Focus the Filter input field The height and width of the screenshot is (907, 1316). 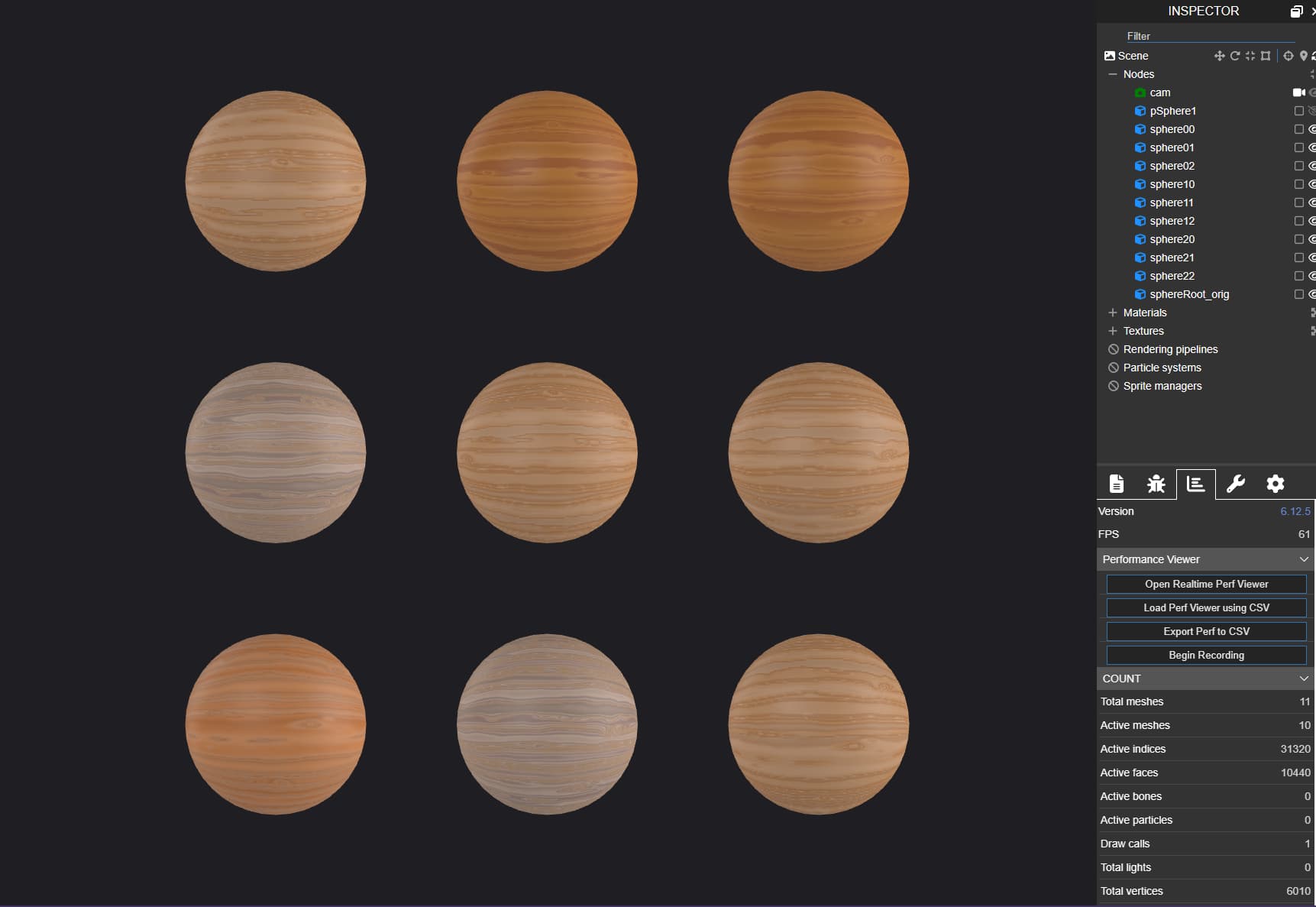pyautogui.click(x=1211, y=36)
